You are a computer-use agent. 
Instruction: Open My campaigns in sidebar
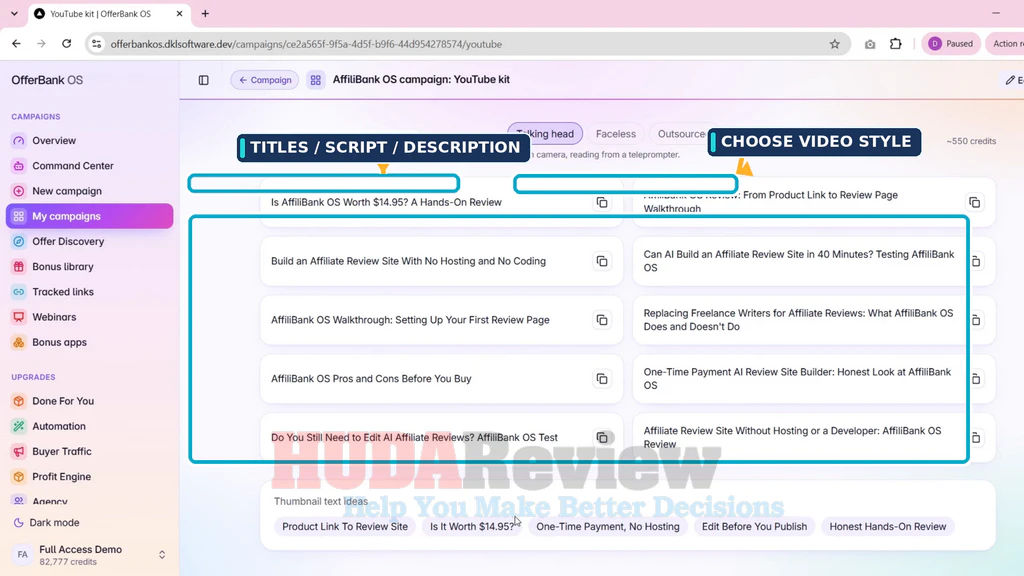(89, 216)
